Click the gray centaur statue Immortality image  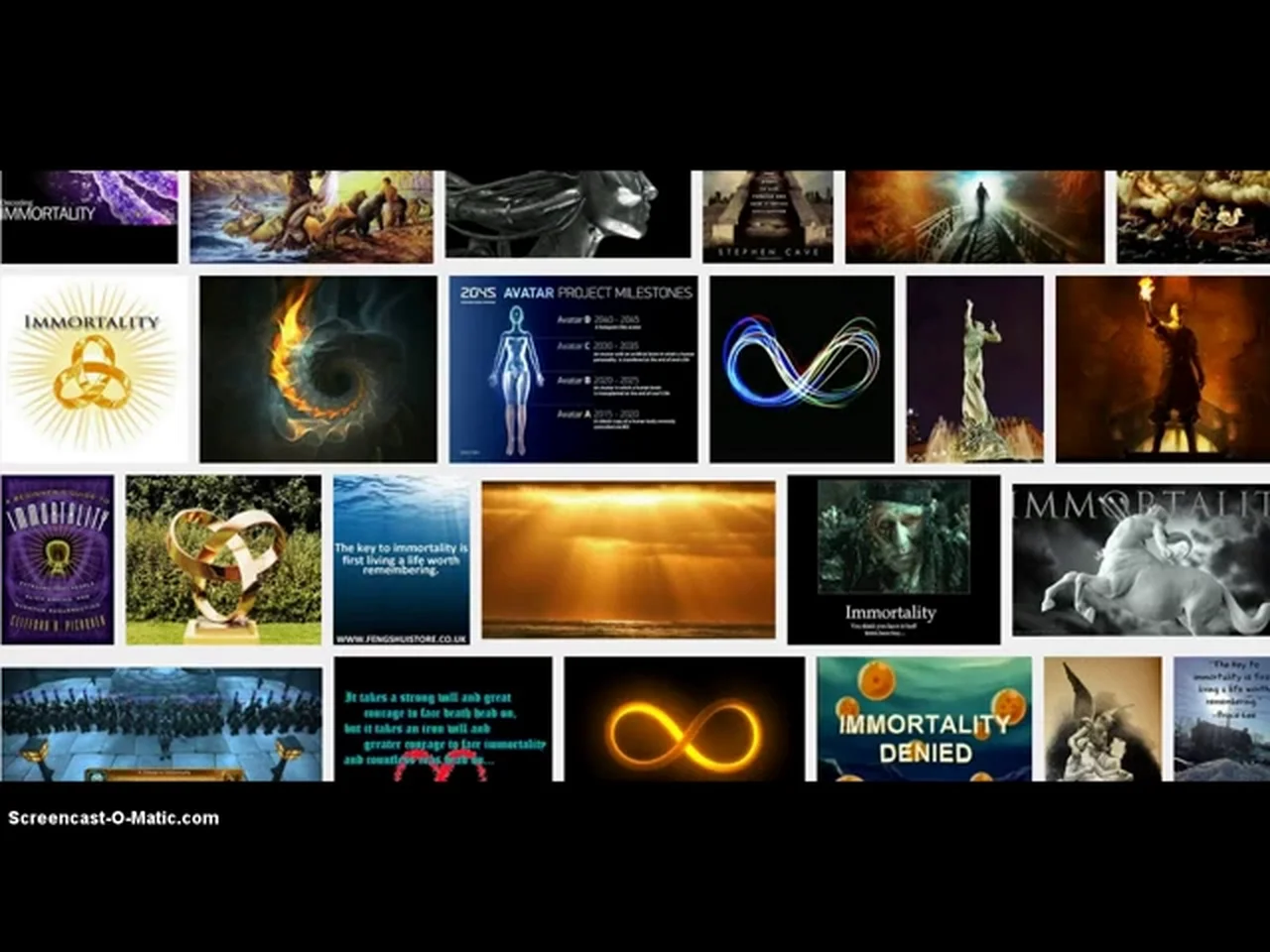(x=1141, y=559)
